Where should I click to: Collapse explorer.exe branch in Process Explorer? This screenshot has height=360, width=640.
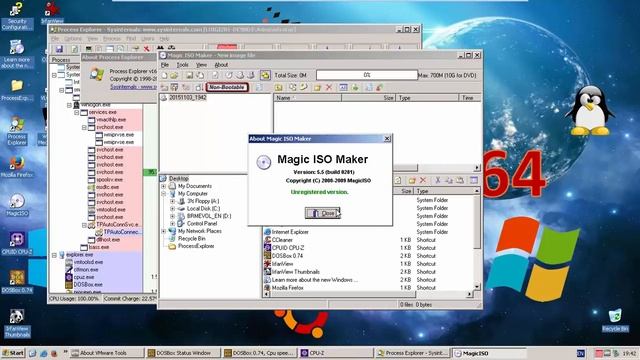[x=54, y=255]
